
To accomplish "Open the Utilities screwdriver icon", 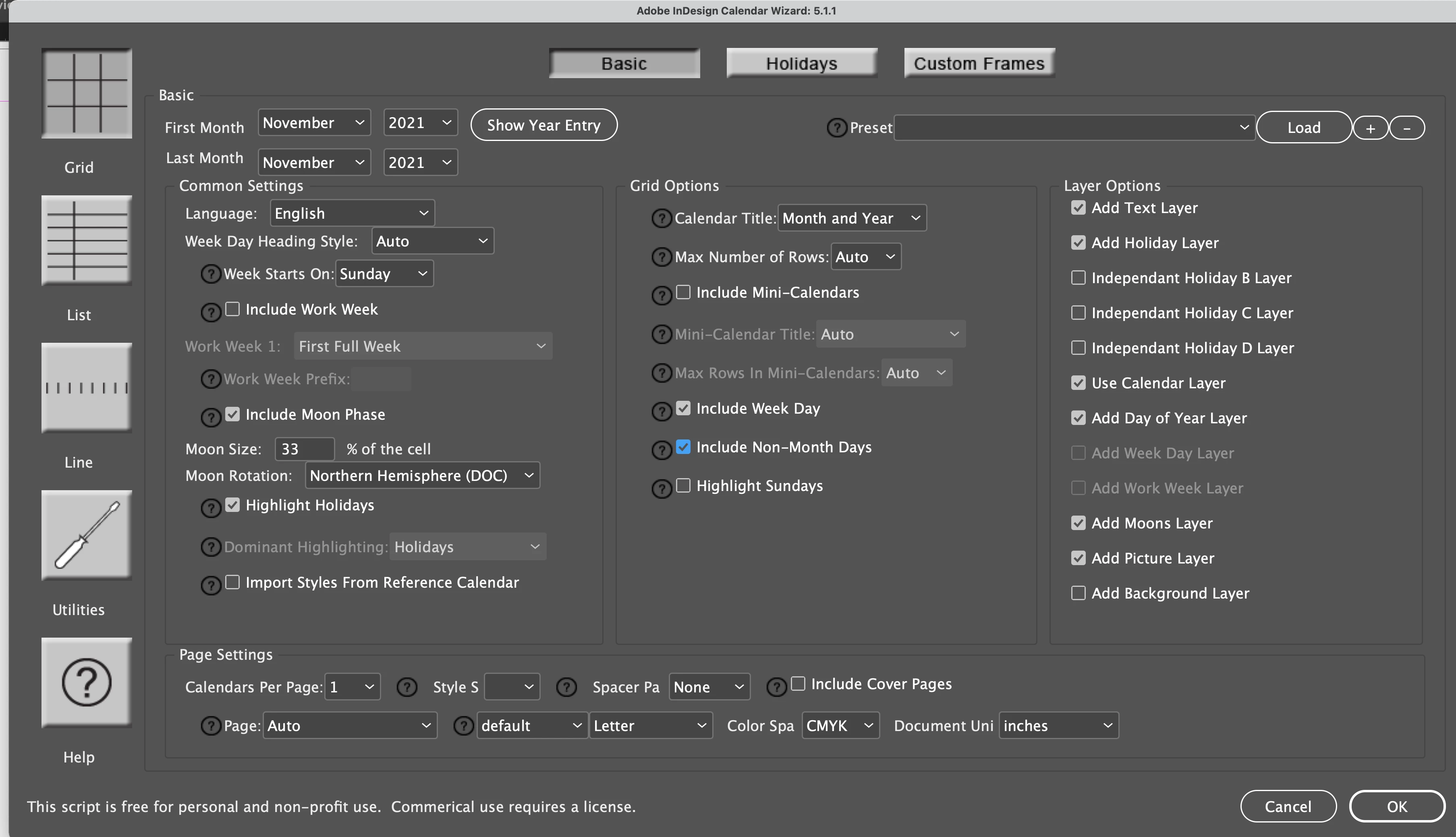I will [x=86, y=535].
